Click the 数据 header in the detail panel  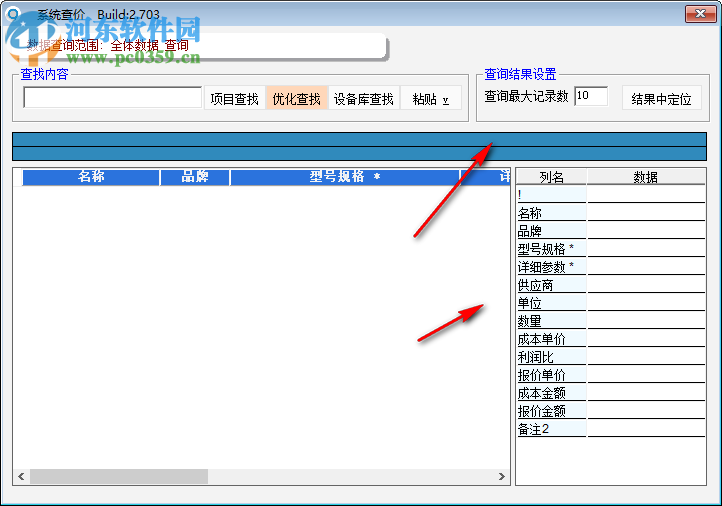(x=646, y=177)
